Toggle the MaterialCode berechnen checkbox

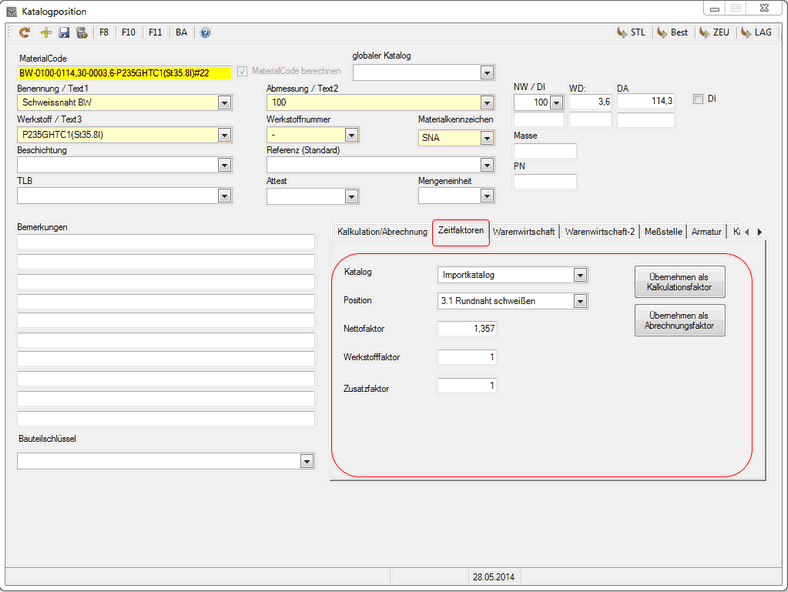pos(242,71)
